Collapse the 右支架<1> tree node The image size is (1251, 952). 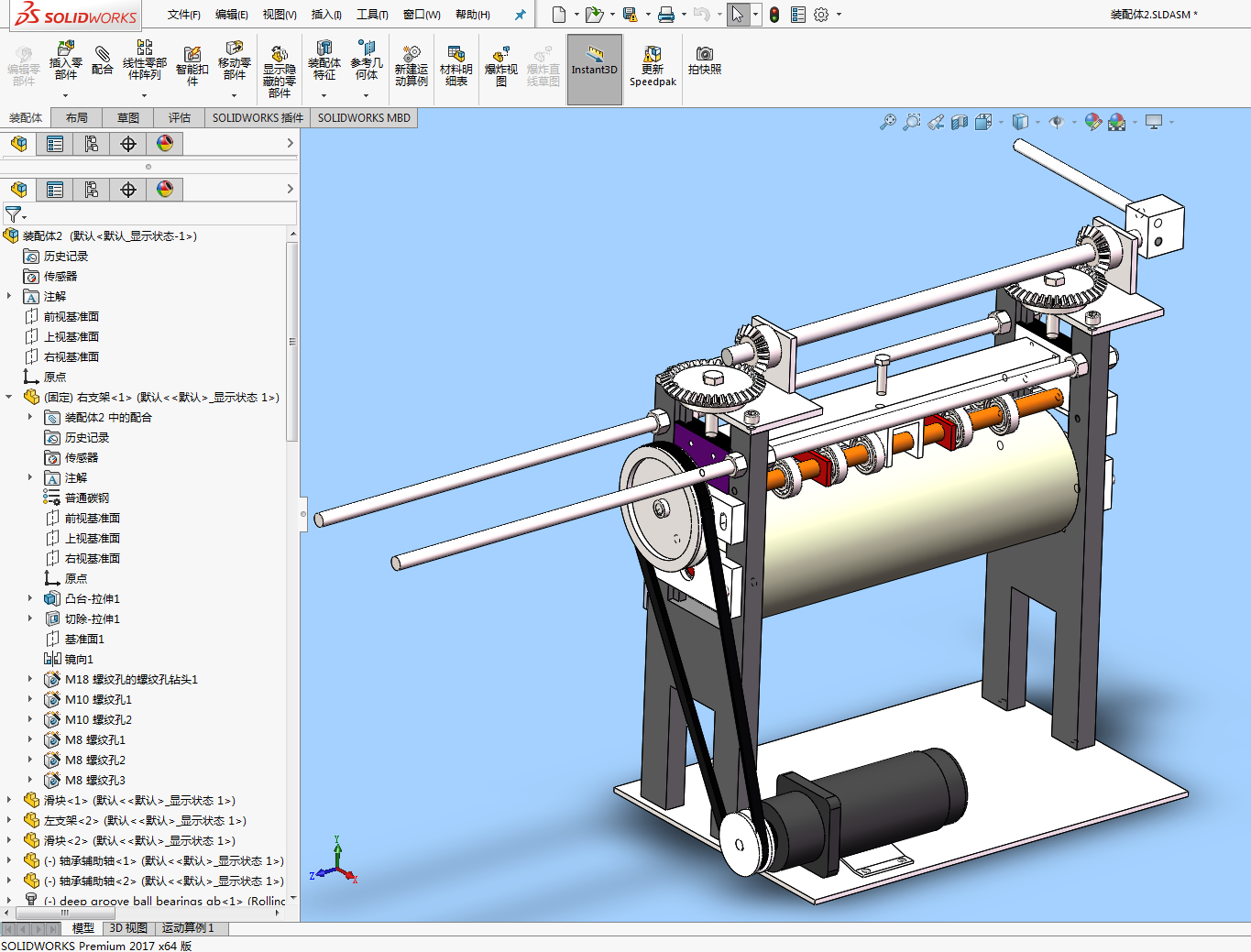[9, 397]
